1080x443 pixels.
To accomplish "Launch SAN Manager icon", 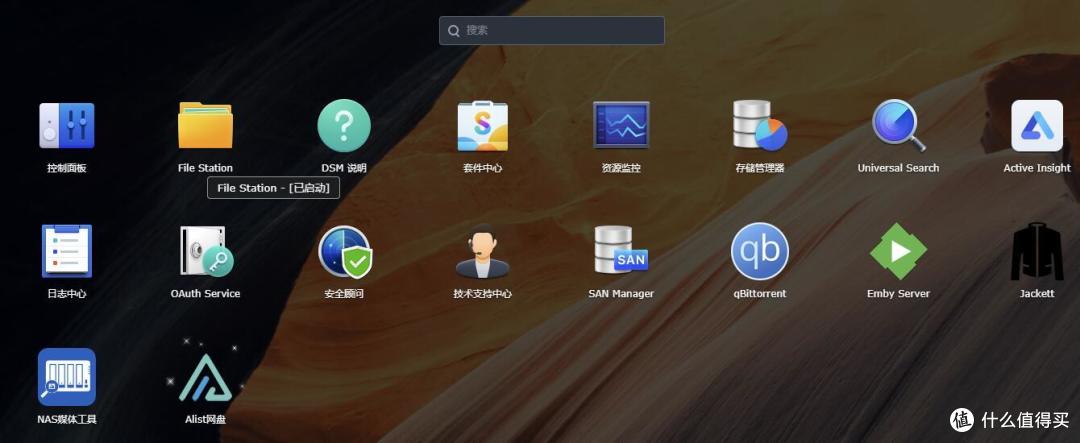I will [621, 250].
